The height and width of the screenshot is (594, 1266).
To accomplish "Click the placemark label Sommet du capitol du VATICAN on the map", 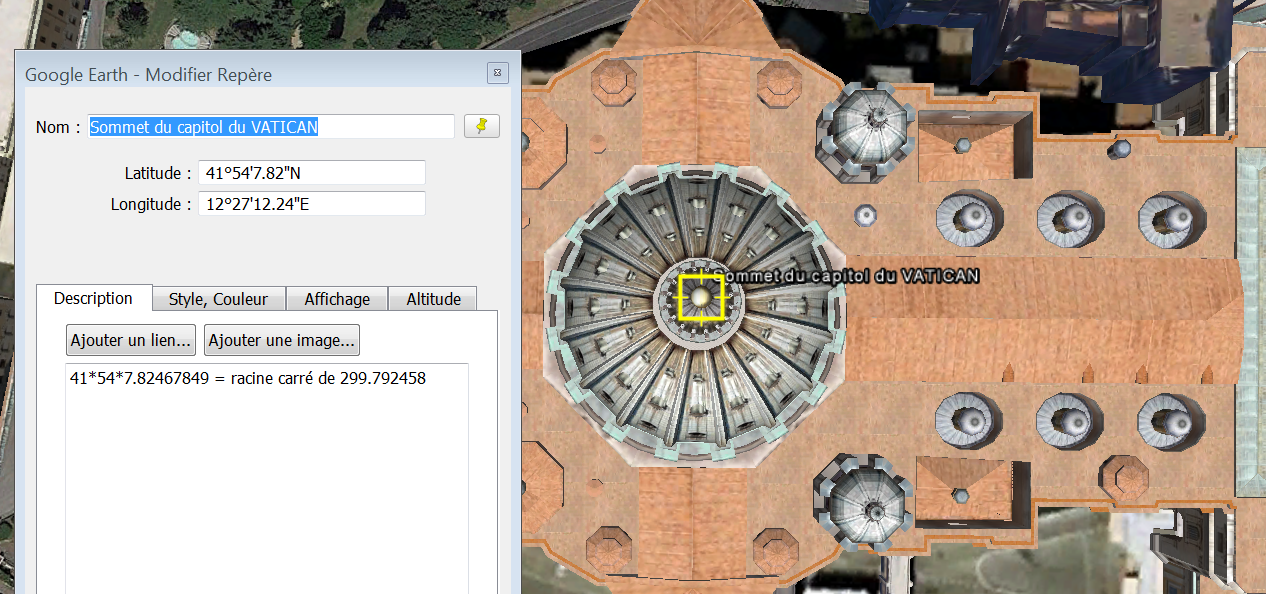I will pyautogui.click(x=848, y=275).
